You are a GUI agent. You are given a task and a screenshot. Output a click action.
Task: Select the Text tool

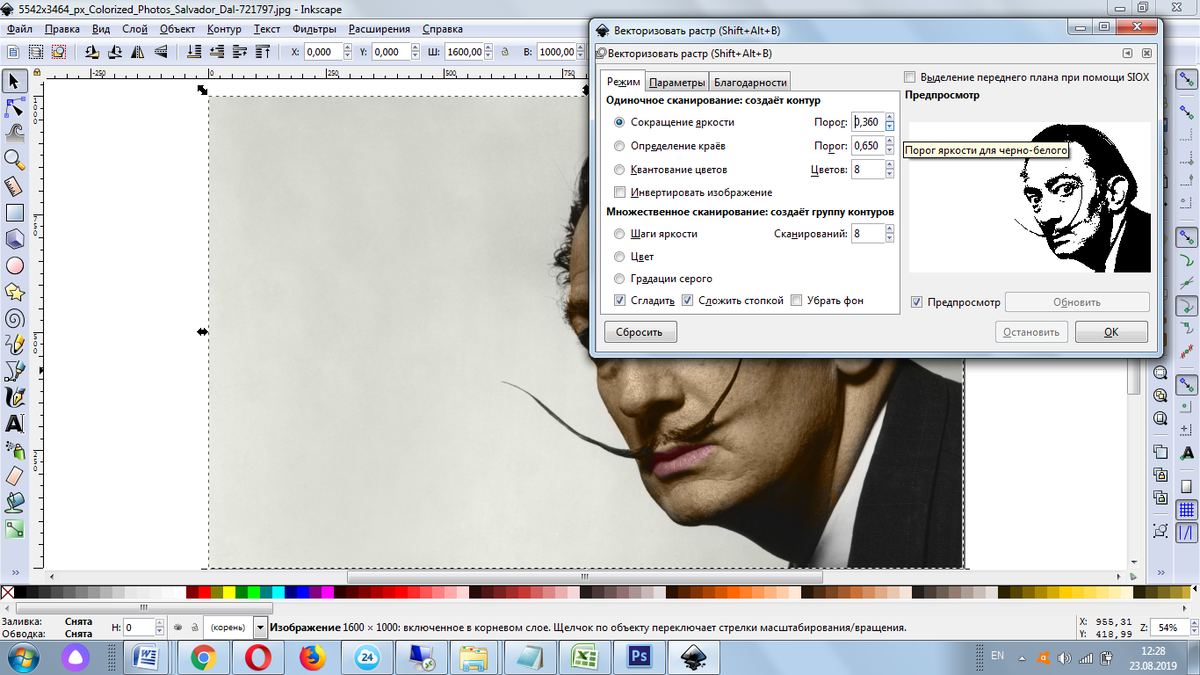[15, 423]
